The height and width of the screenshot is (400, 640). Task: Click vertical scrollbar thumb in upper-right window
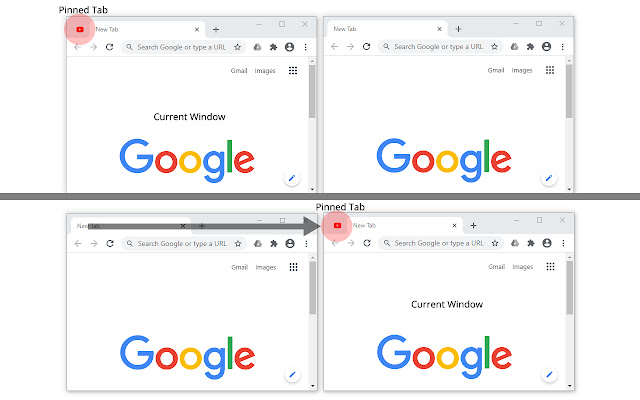[569, 91]
